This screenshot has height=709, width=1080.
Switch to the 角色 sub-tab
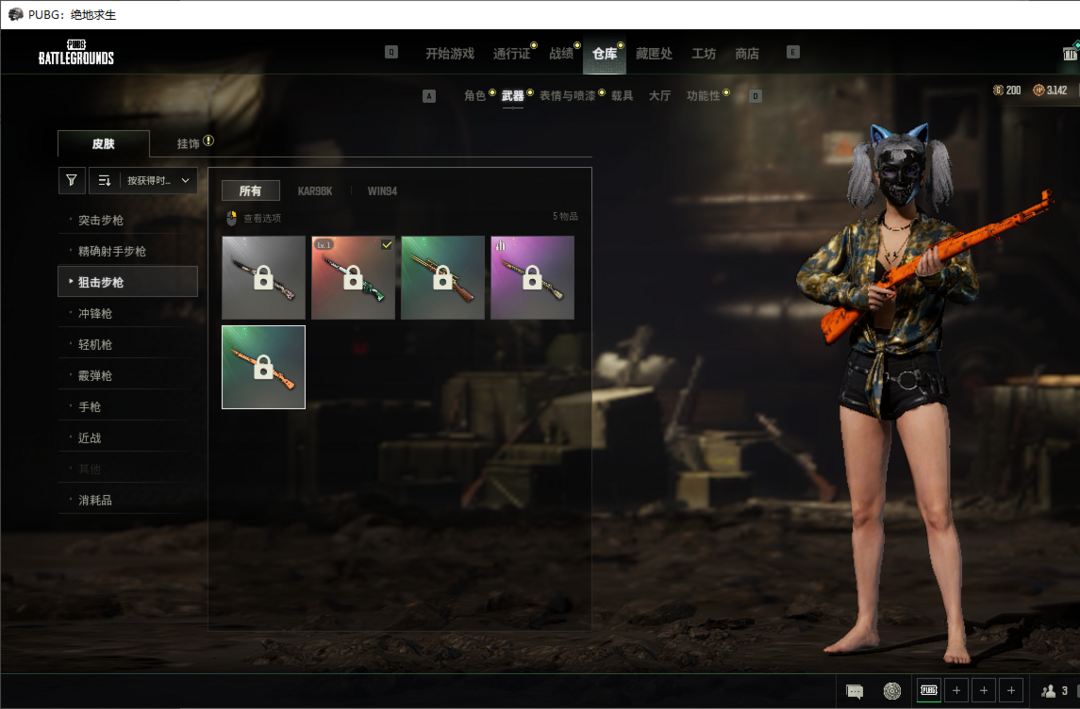(x=475, y=96)
